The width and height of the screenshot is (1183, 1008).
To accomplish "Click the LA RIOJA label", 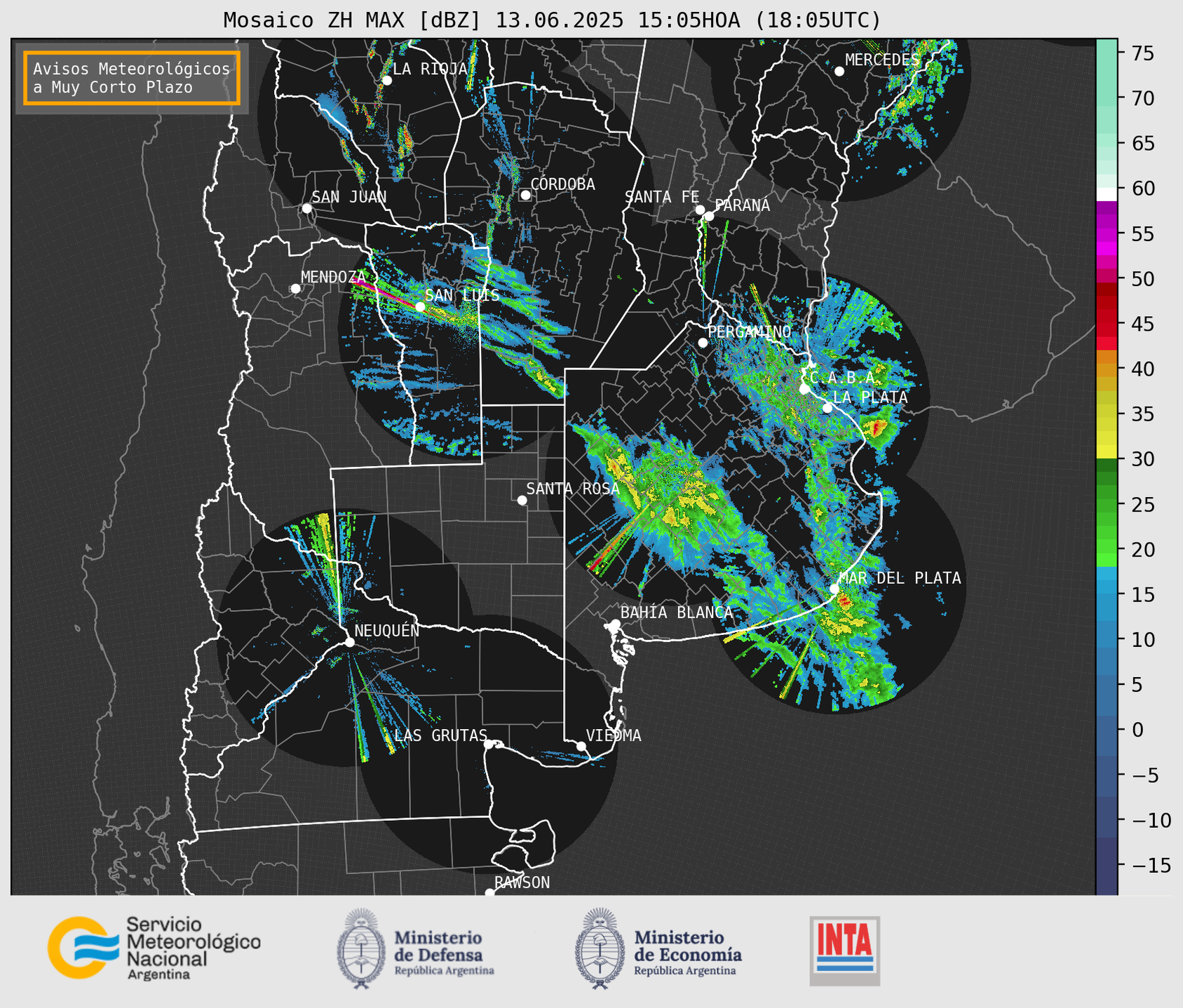I will [x=430, y=69].
